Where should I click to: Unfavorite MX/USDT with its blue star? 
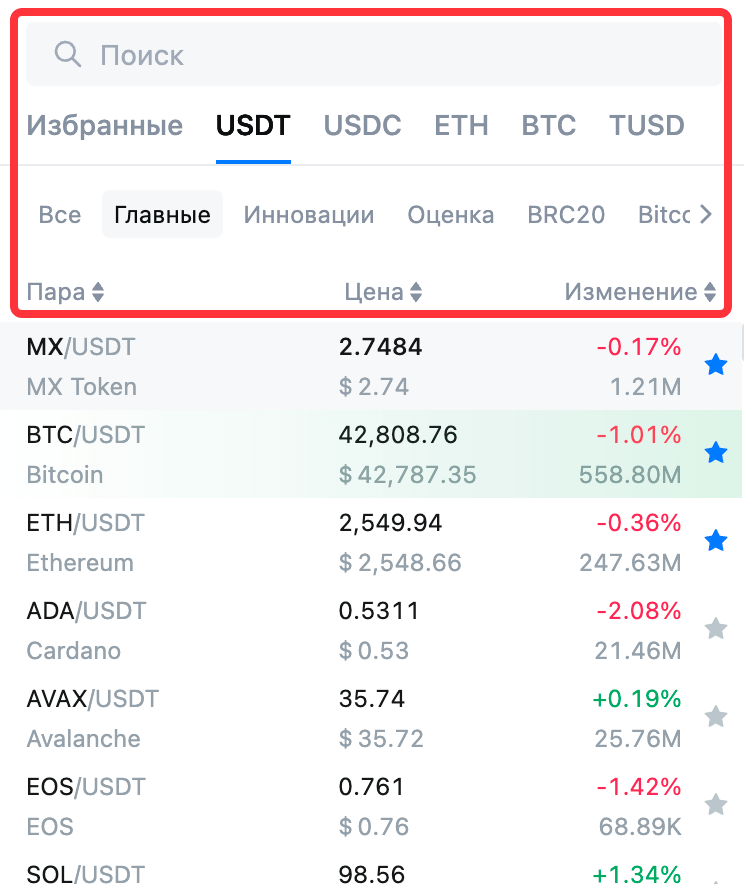pos(716,364)
